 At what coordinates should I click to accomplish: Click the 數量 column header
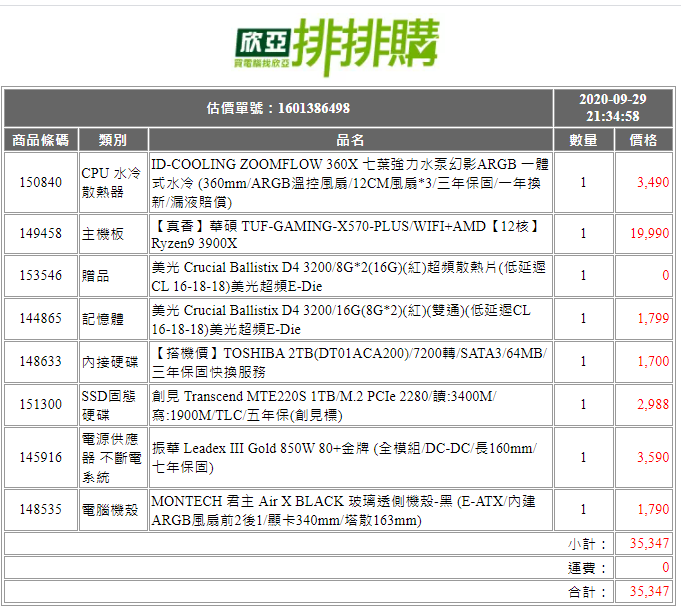tap(583, 140)
